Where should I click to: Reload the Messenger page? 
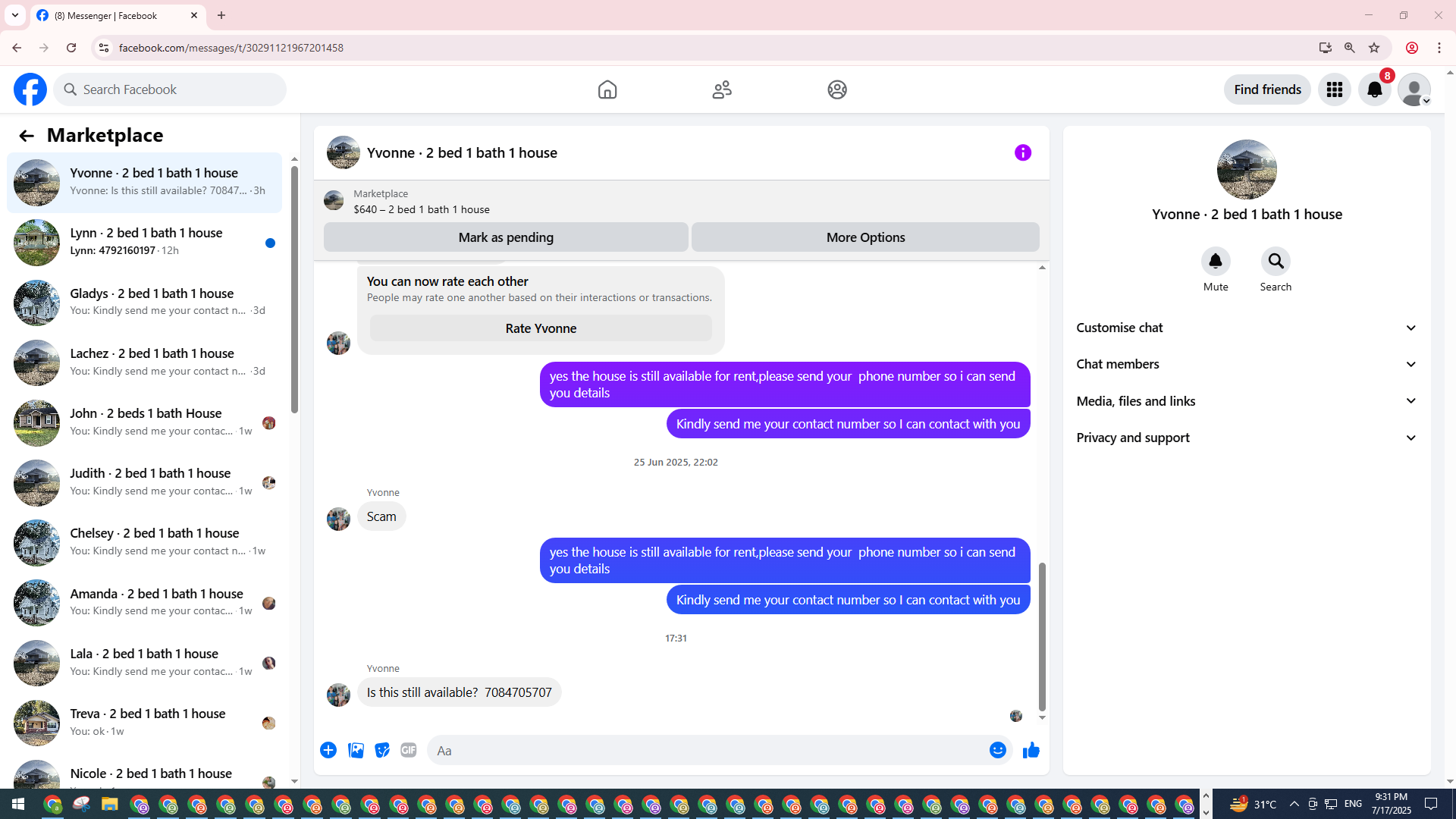(x=71, y=48)
